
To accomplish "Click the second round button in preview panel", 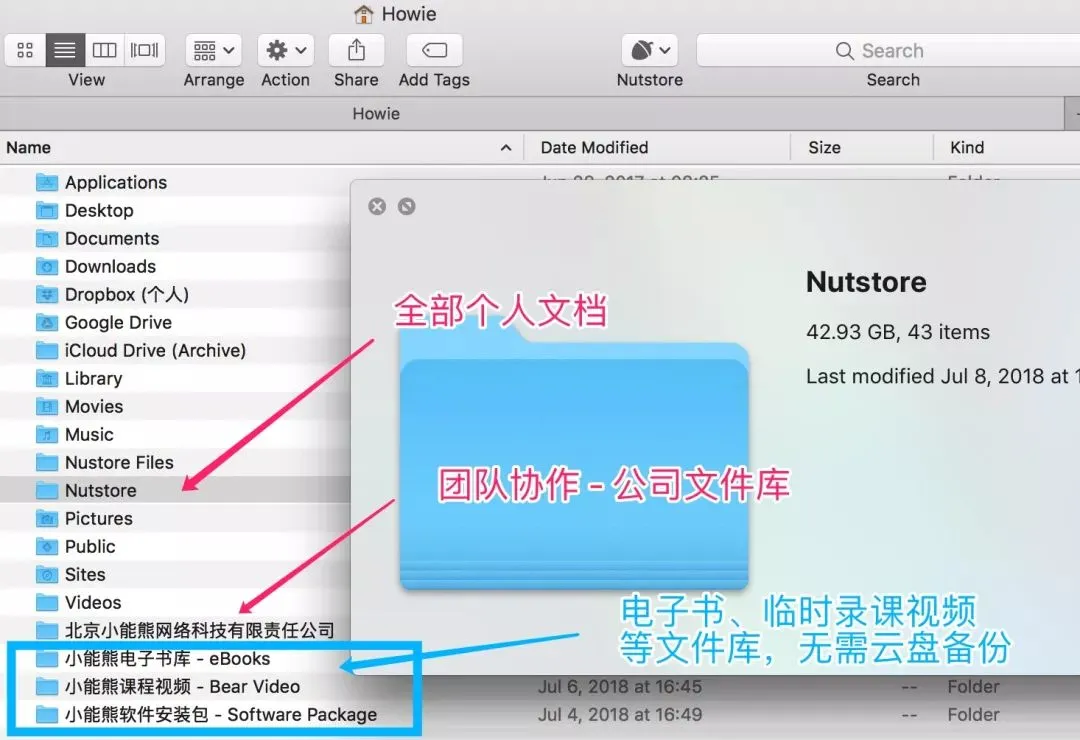I will pyautogui.click(x=406, y=206).
